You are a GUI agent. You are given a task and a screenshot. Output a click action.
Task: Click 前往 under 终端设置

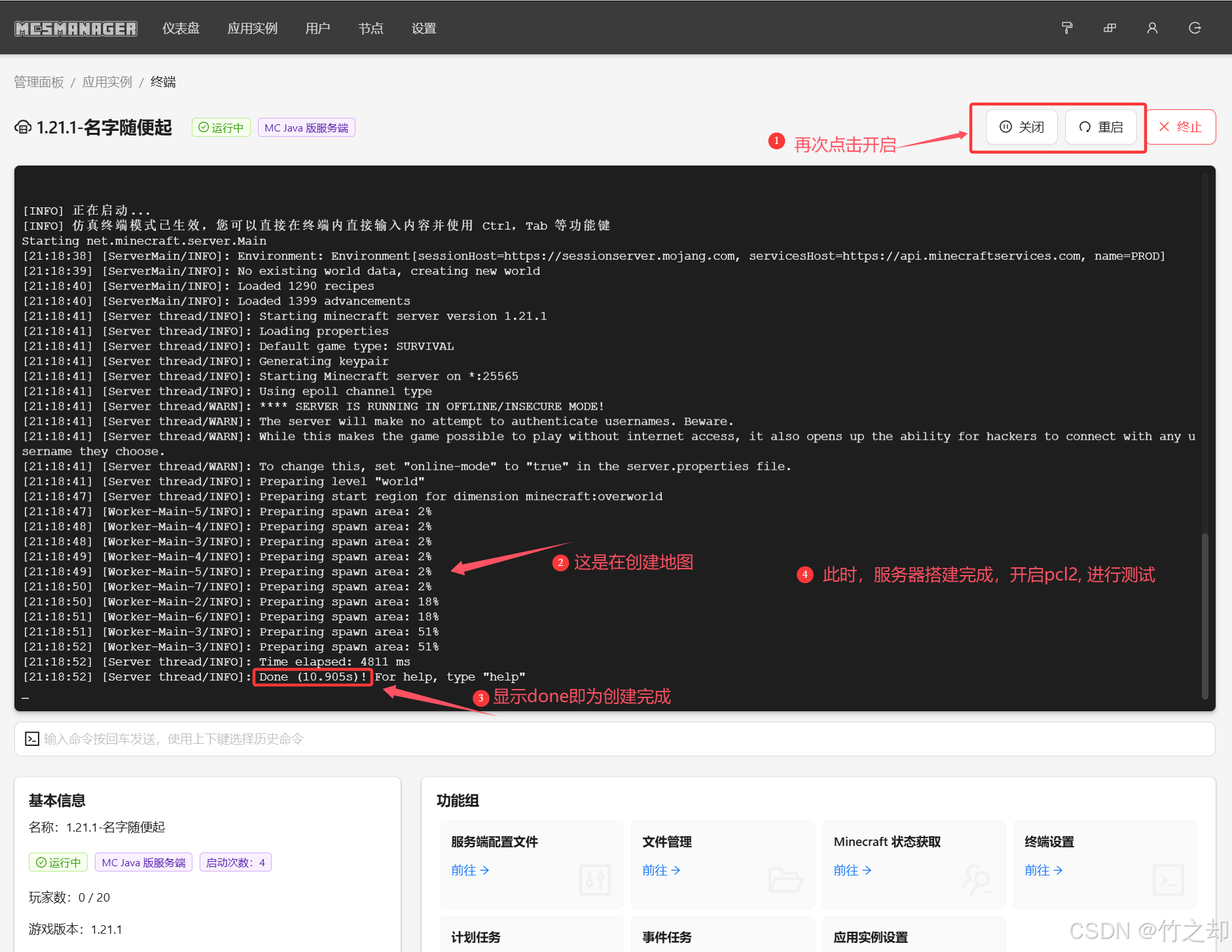tap(1043, 870)
